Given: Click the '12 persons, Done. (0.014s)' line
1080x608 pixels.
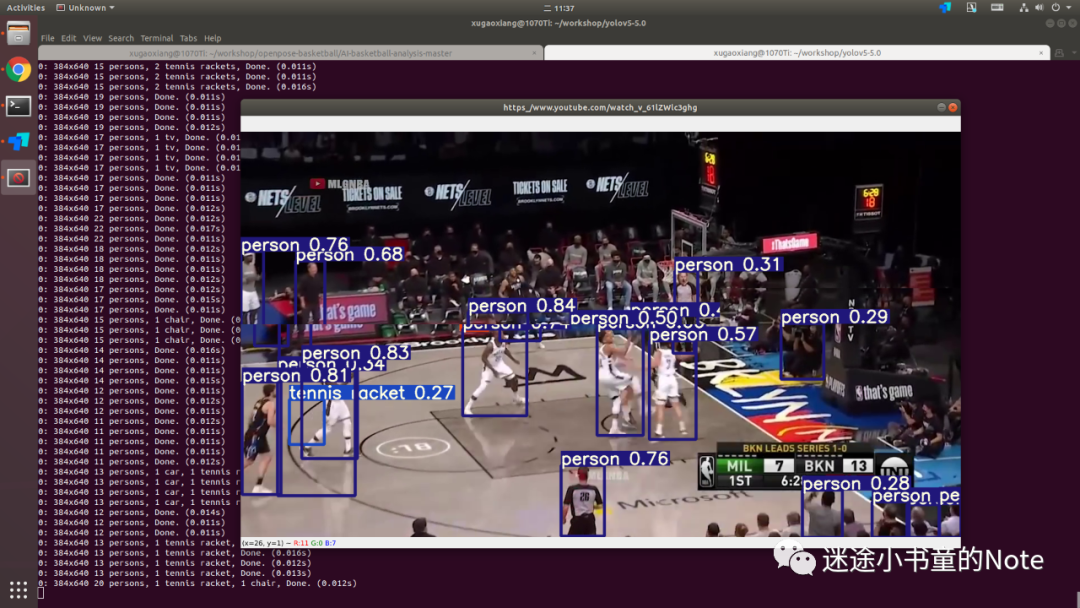Looking at the screenshot, I should pyautogui.click(x=132, y=512).
